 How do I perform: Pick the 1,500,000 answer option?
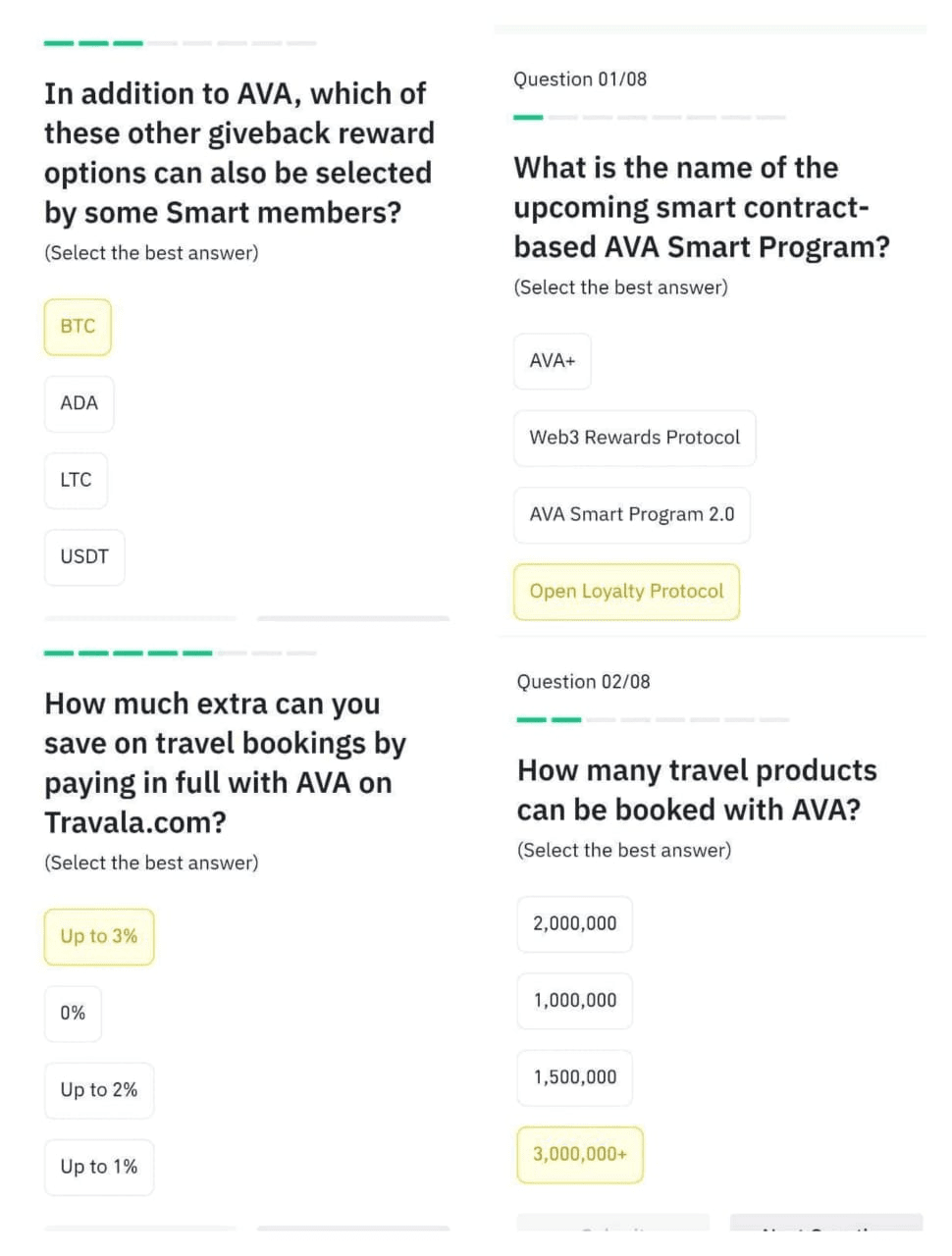coord(574,1077)
